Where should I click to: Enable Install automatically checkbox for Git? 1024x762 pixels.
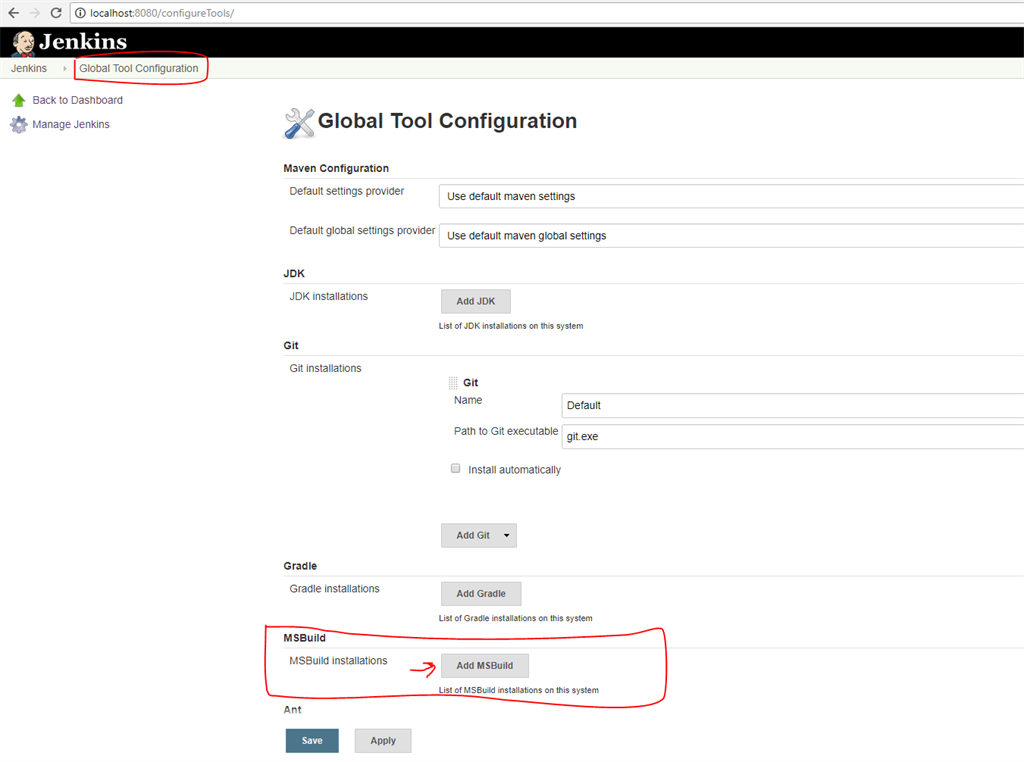pos(456,469)
